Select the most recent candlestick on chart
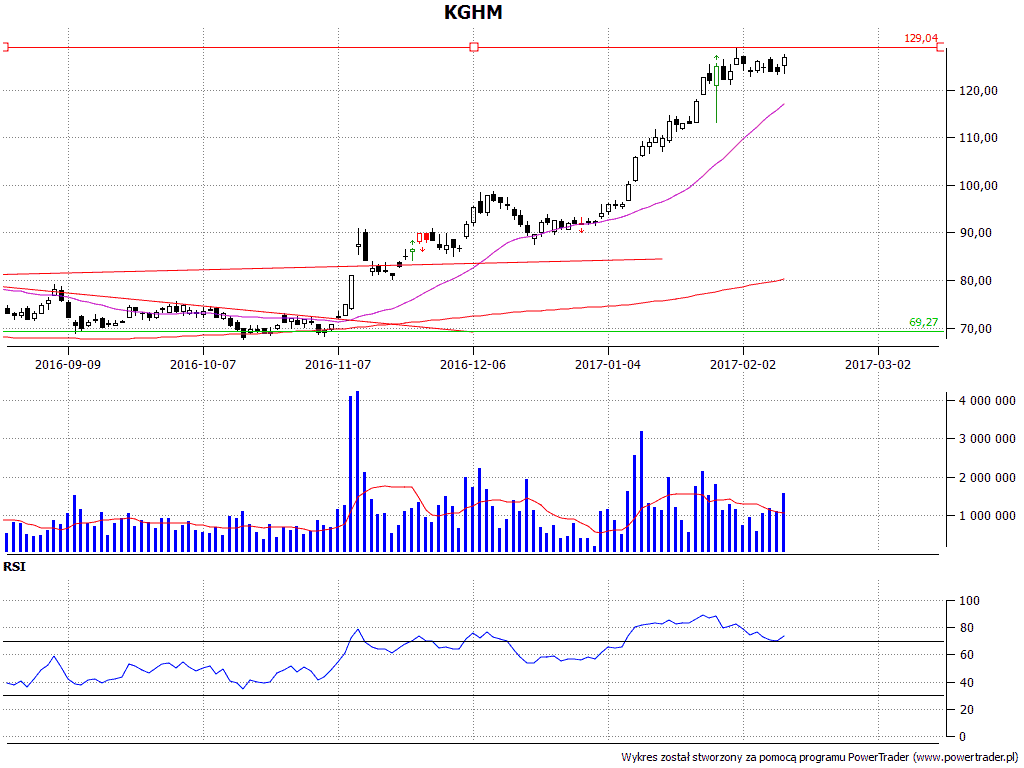 point(785,63)
